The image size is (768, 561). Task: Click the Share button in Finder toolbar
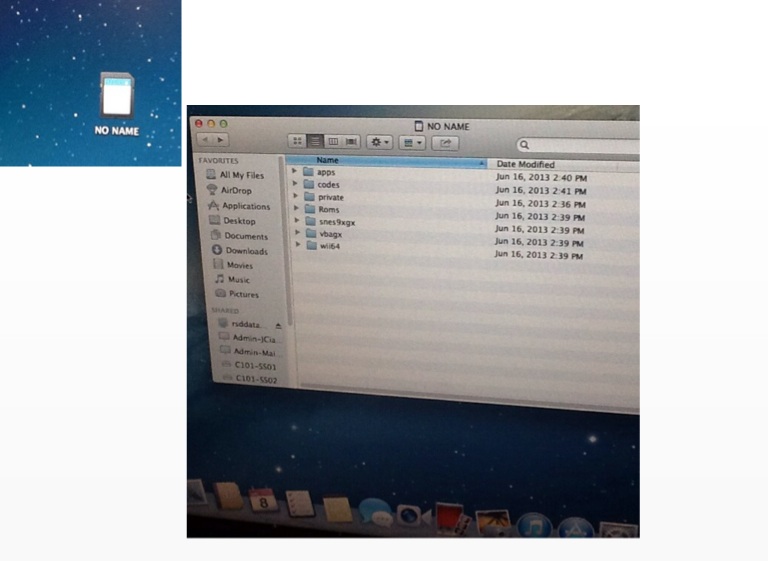tap(445, 143)
